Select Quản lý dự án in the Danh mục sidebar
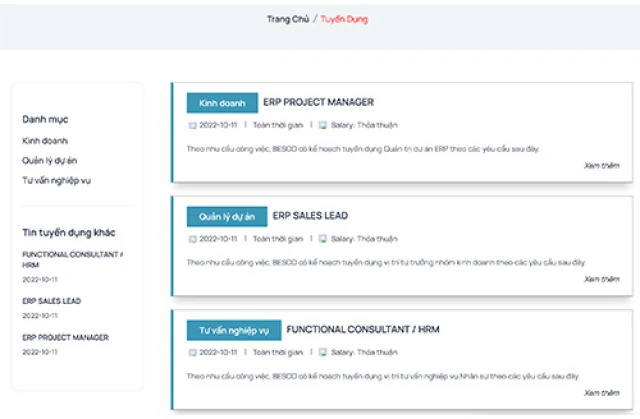The width and height of the screenshot is (640, 419). click(x=50, y=160)
